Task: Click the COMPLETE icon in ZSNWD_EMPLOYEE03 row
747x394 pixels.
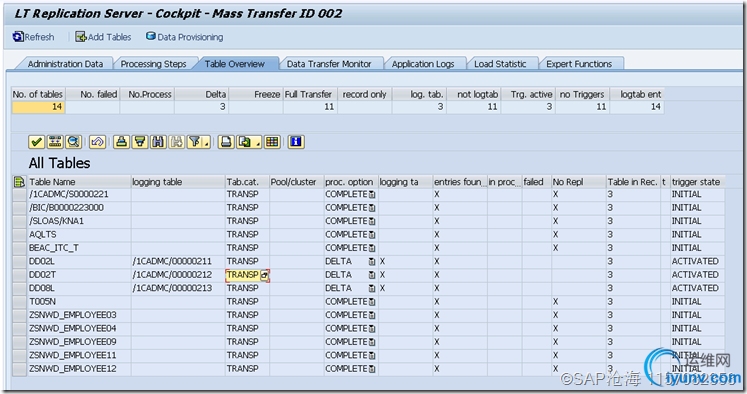Action: [372, 315]
